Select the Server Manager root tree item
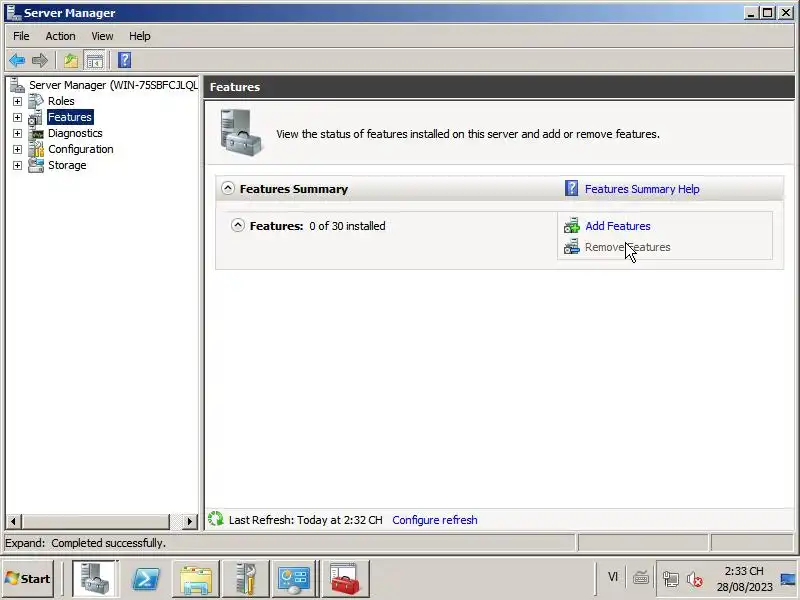This screenshot has height=600, width=800. click(113, 85)
